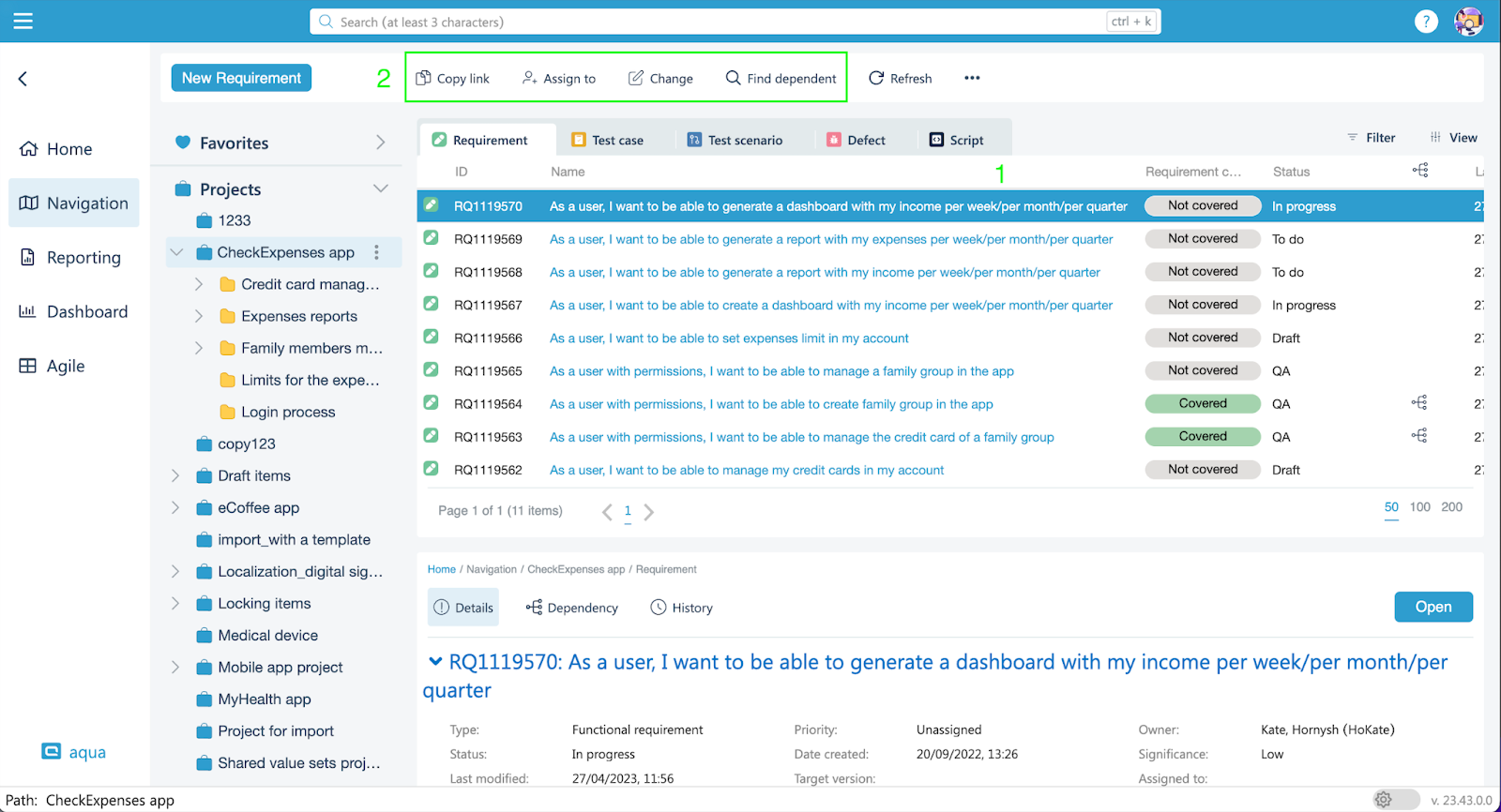Screen dimensions: 1501x812
Task: Click the back arrow in sidebar
Action: [23, 79]
